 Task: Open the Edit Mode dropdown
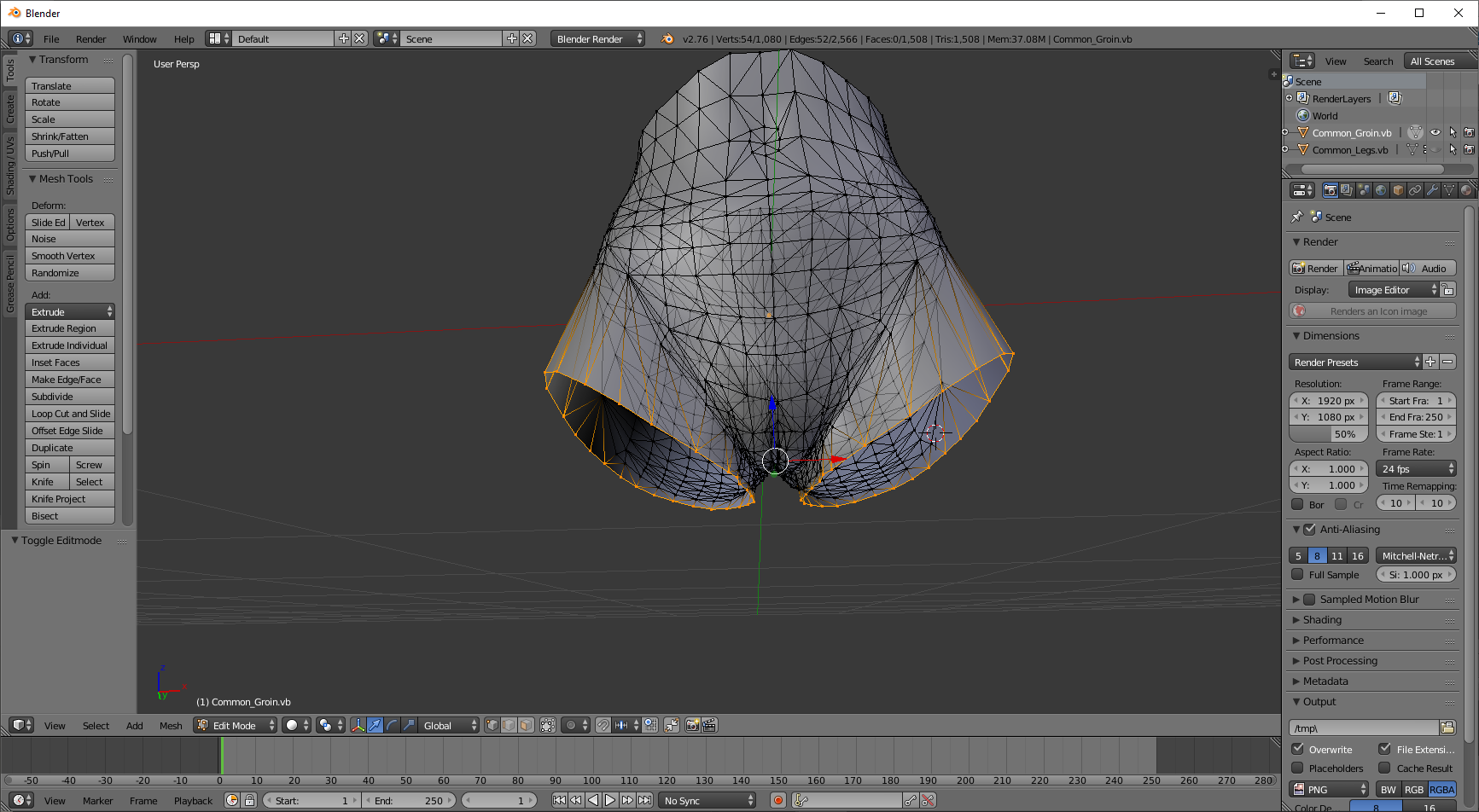235,725
